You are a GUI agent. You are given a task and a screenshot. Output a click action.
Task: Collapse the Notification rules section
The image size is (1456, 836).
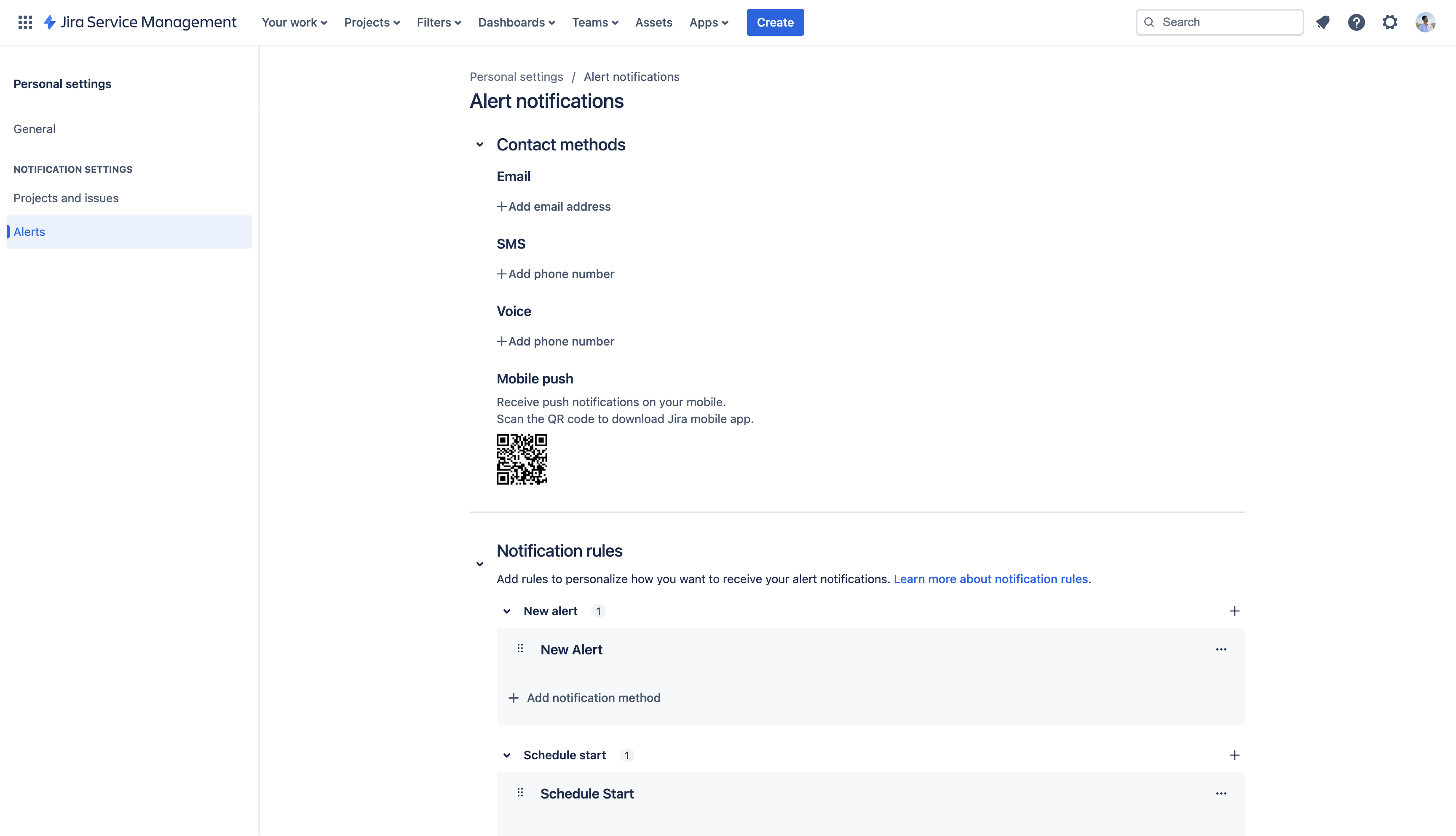480,564
